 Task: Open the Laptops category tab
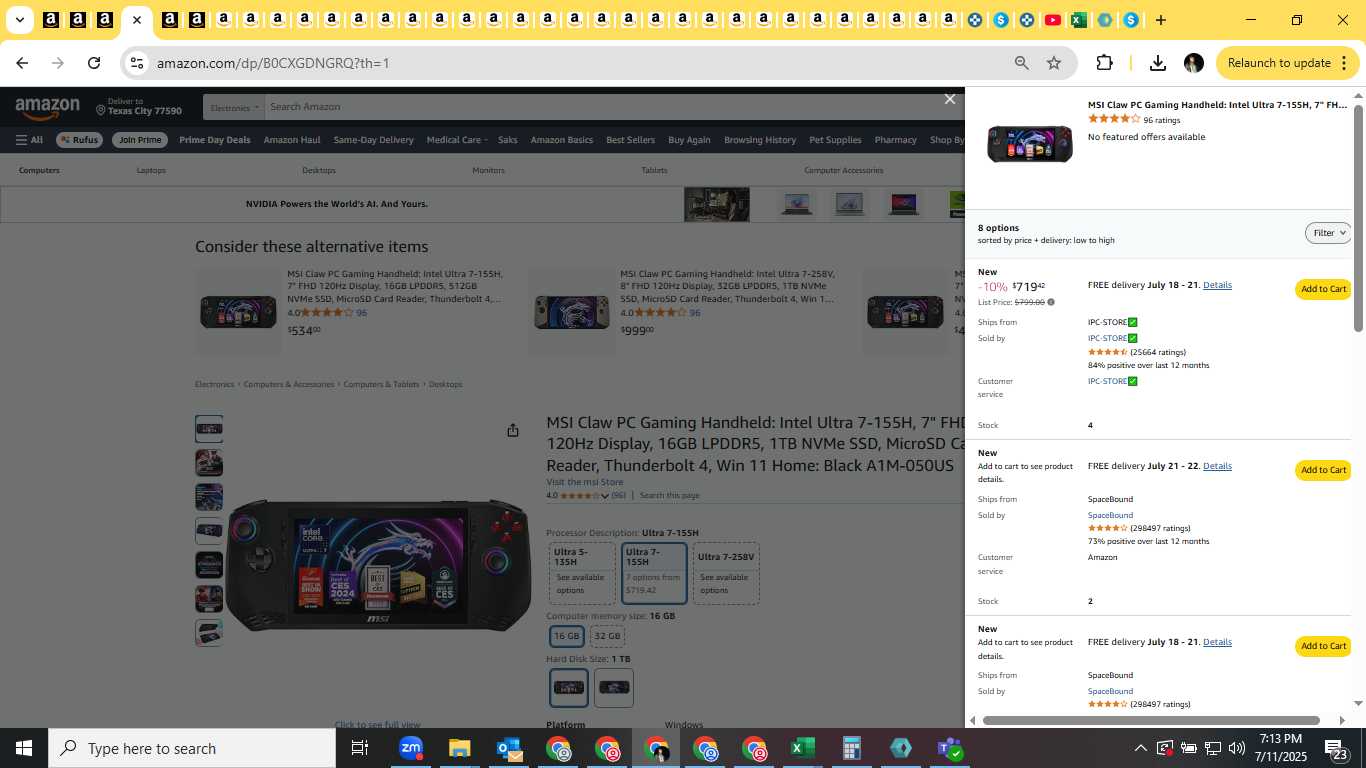[x=151, y=170]
